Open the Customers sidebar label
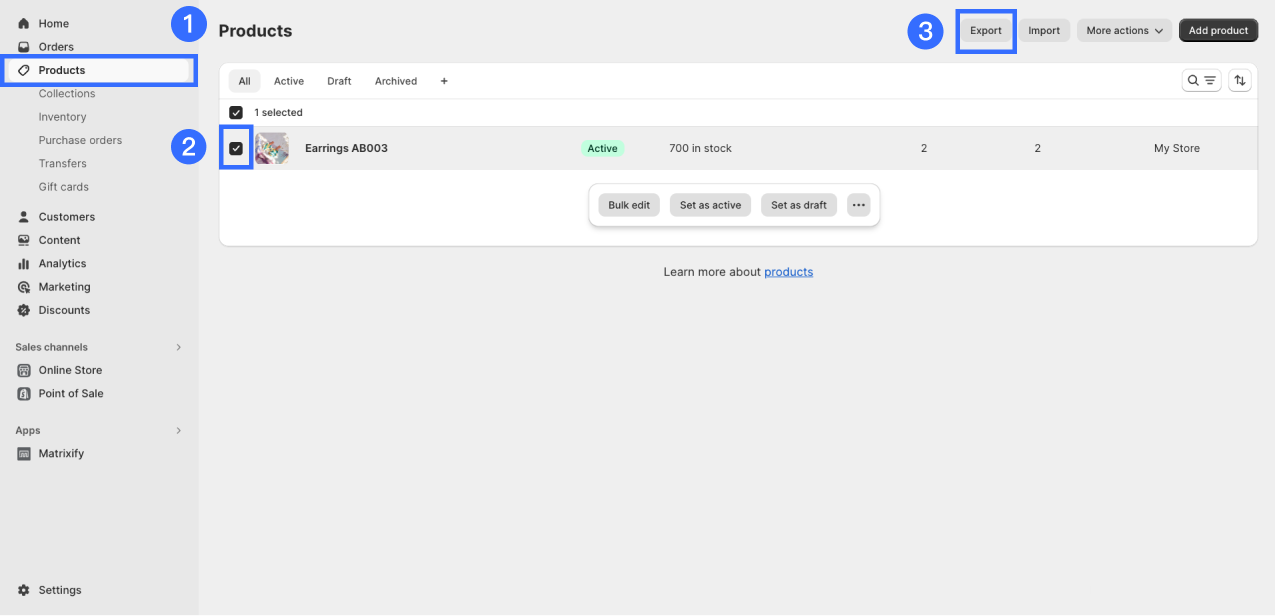 pos(67,217)
